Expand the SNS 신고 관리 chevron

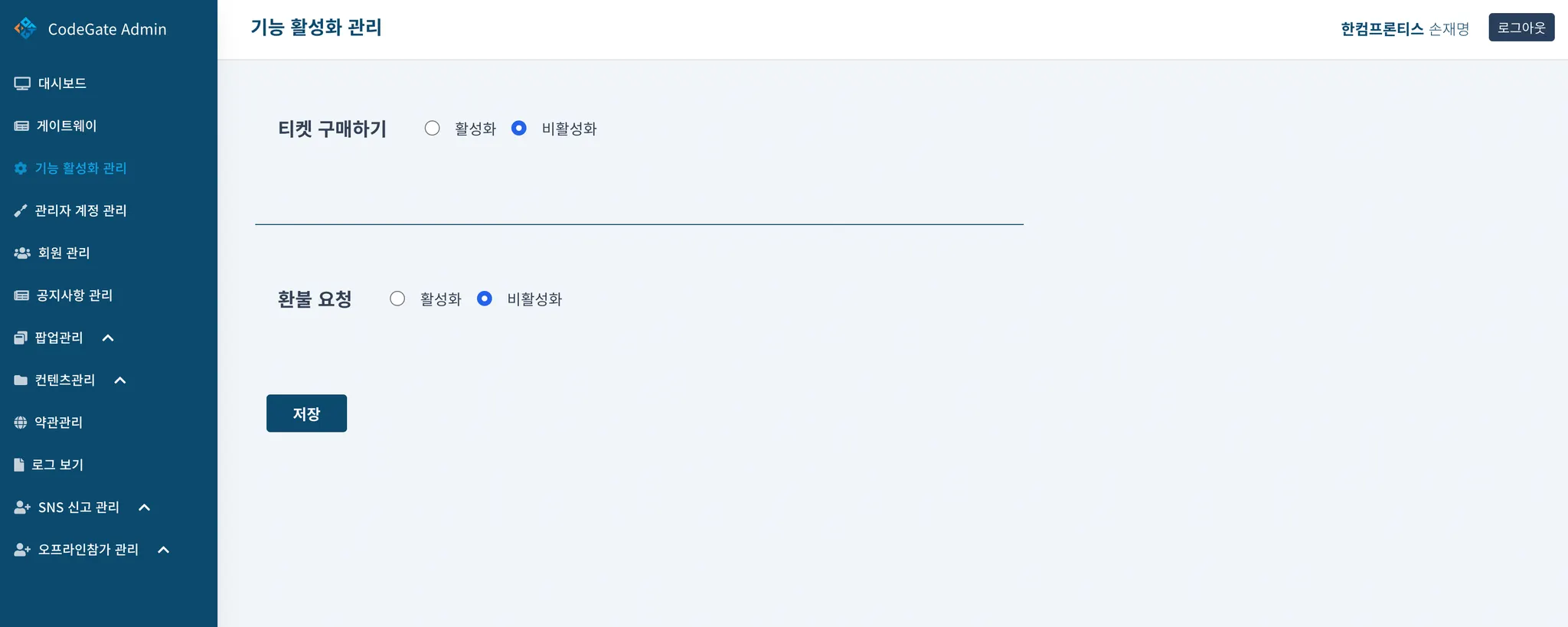144,508
